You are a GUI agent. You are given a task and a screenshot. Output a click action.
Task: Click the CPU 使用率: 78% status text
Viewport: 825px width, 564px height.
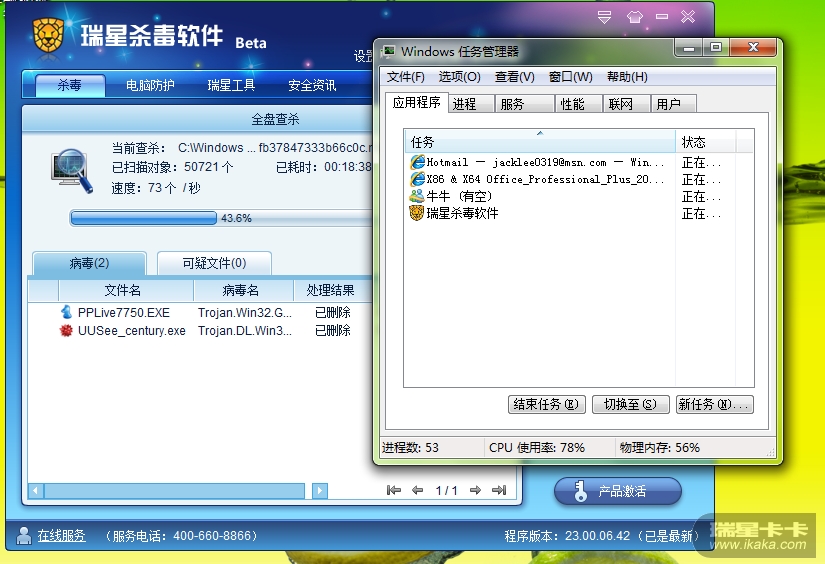pyautogui.click(x=537, y=448)
